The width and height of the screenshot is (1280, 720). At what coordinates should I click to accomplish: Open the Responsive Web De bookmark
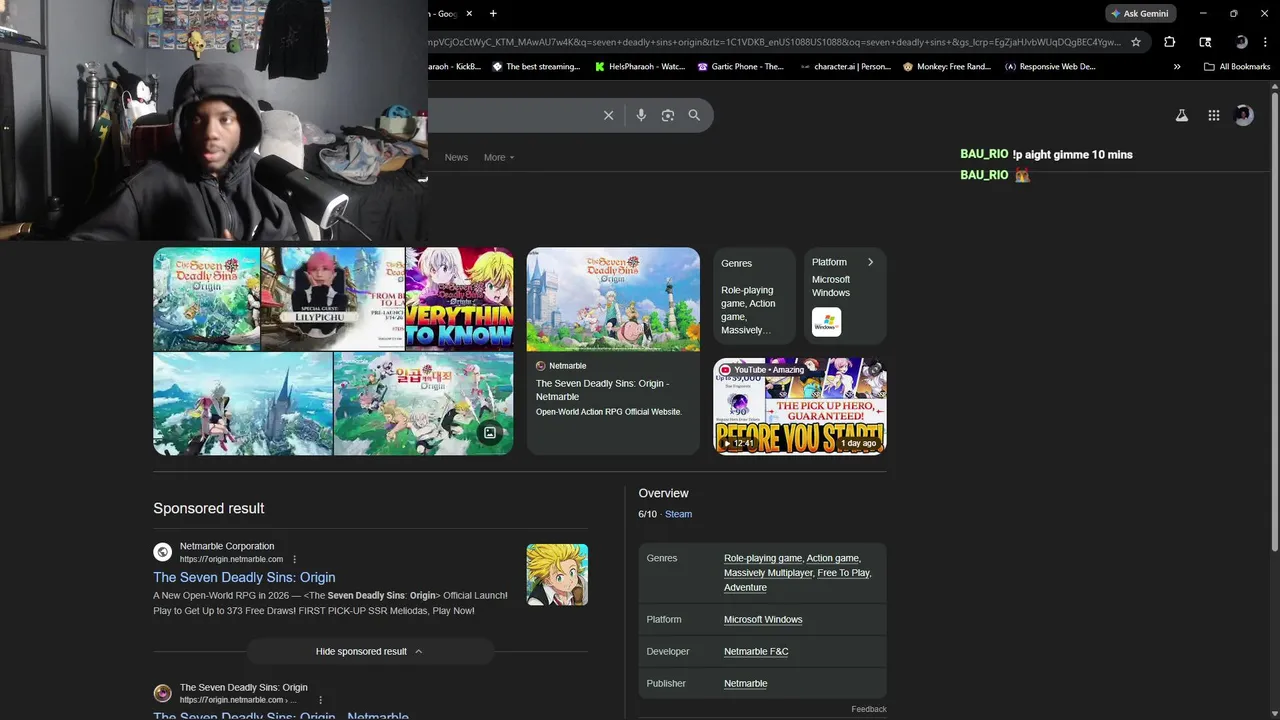1050,67
